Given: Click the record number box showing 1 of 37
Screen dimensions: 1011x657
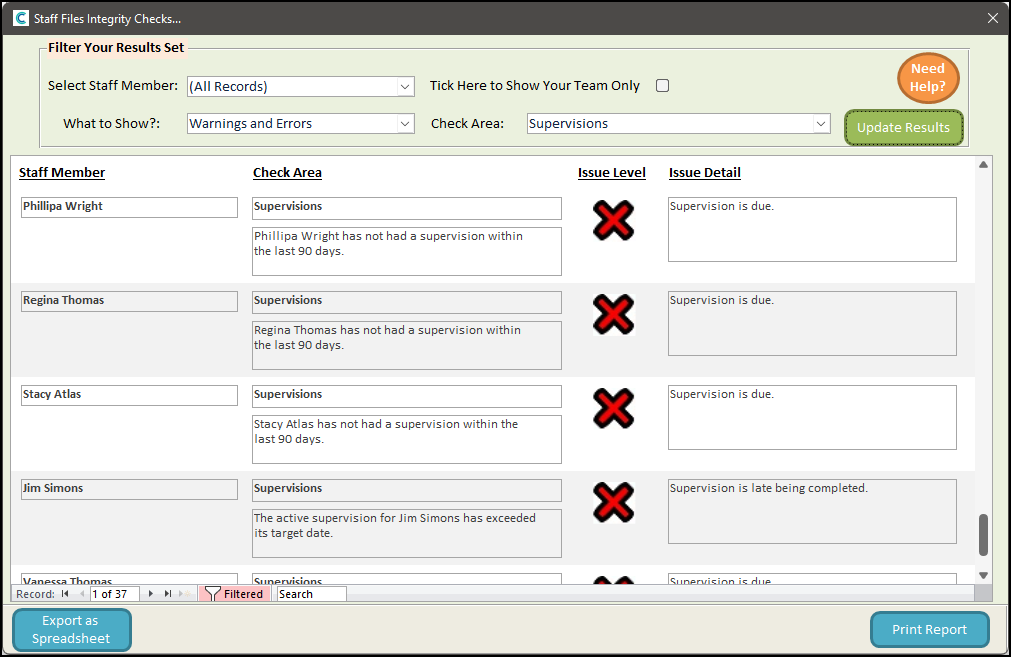Looking at the screenshot, I should (114, 594).
